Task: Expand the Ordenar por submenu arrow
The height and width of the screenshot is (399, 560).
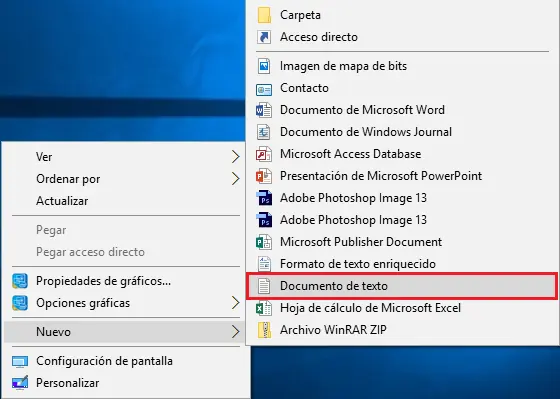Action: coord(235,179)
